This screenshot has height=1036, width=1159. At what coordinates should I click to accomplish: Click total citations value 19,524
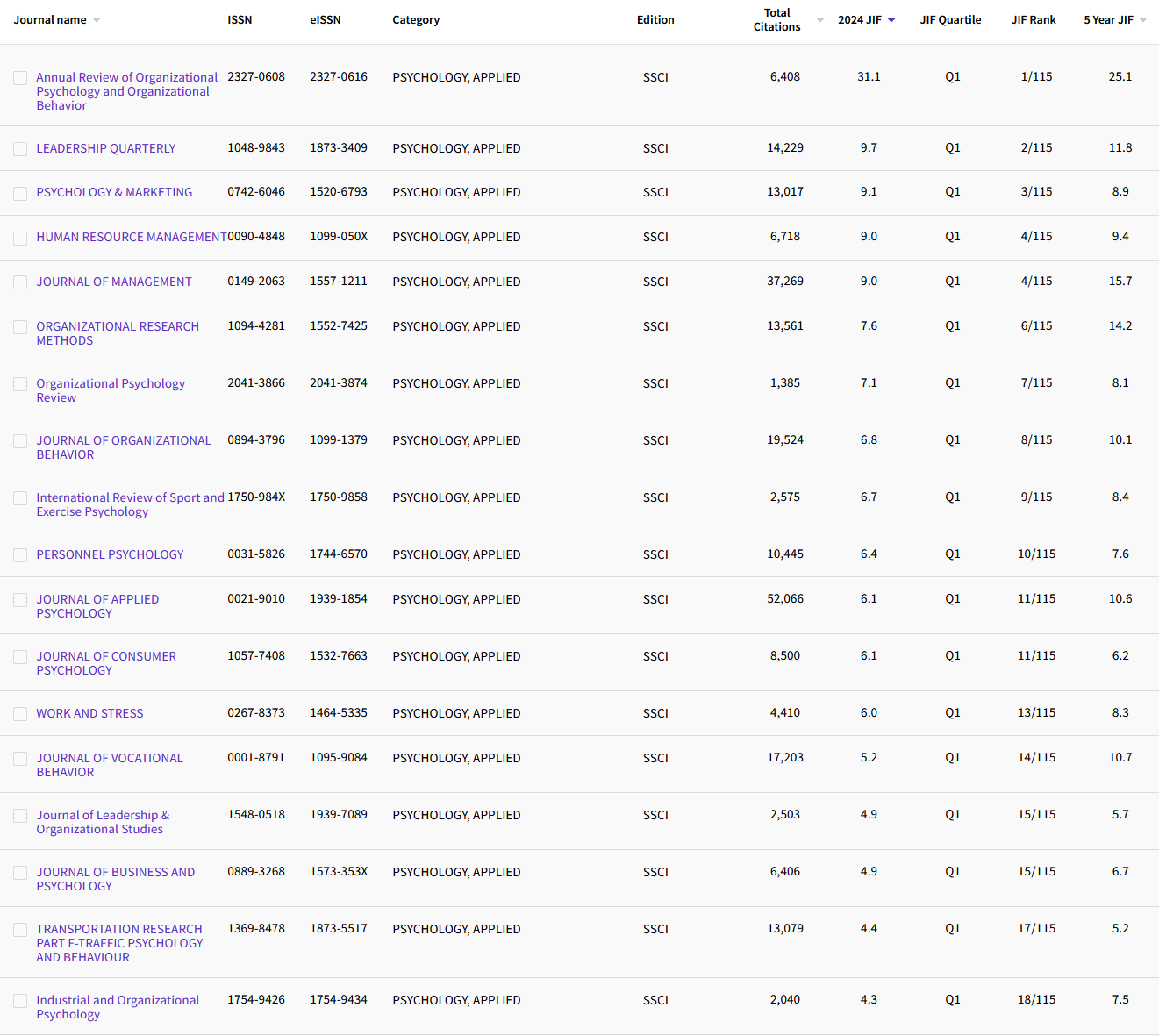[x=785, y=440]
